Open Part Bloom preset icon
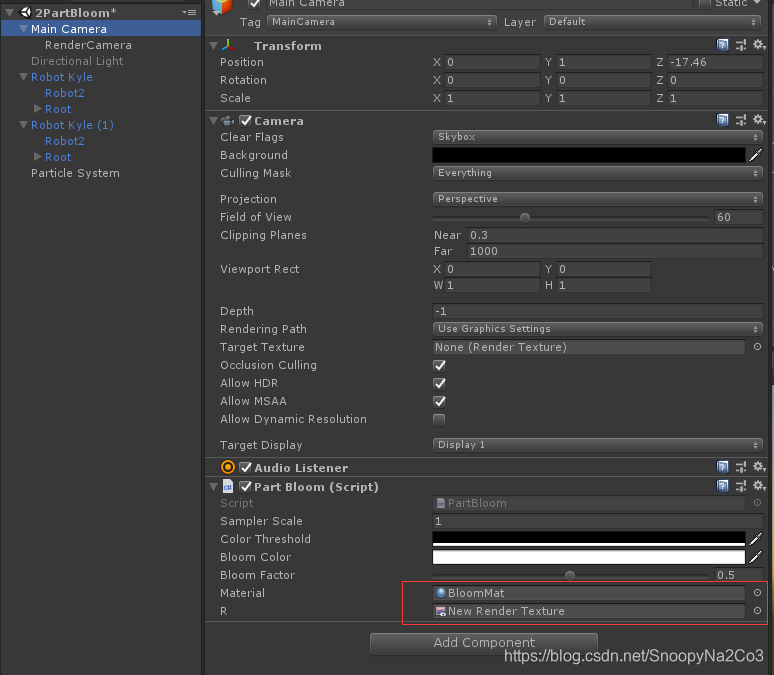774x675 pixels. 741,486
